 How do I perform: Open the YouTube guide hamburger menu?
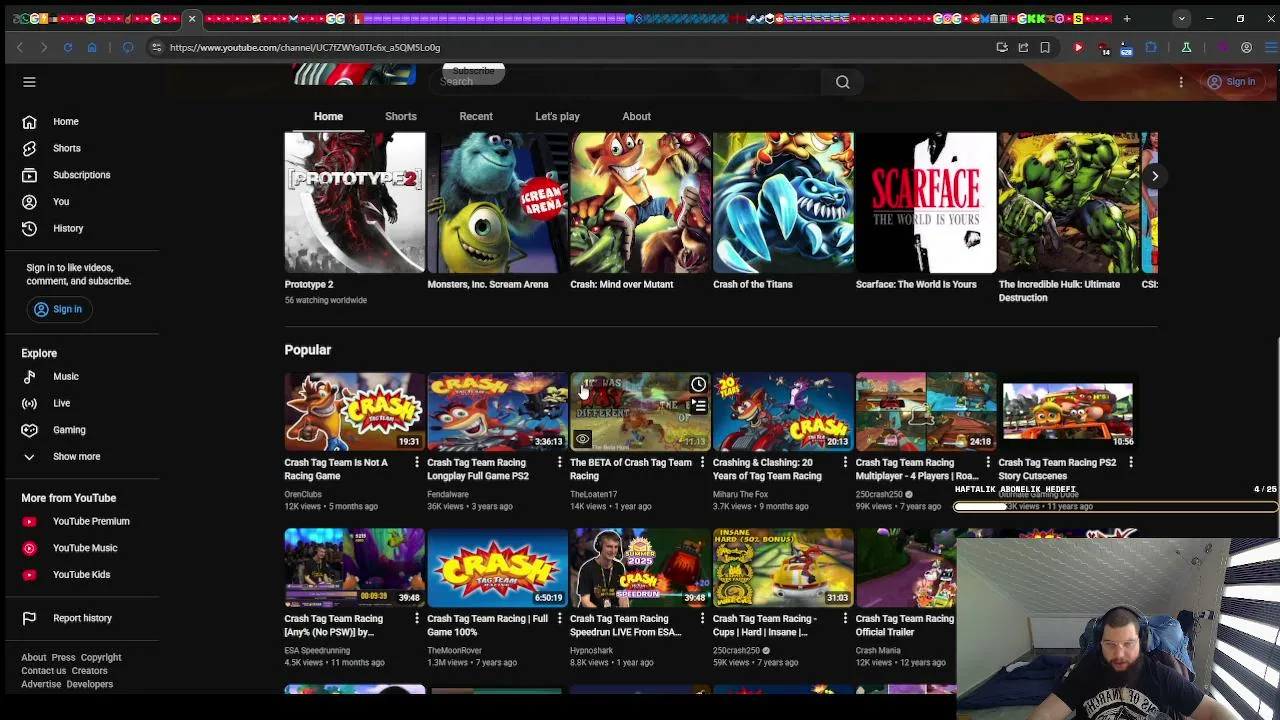coord(29,82)
